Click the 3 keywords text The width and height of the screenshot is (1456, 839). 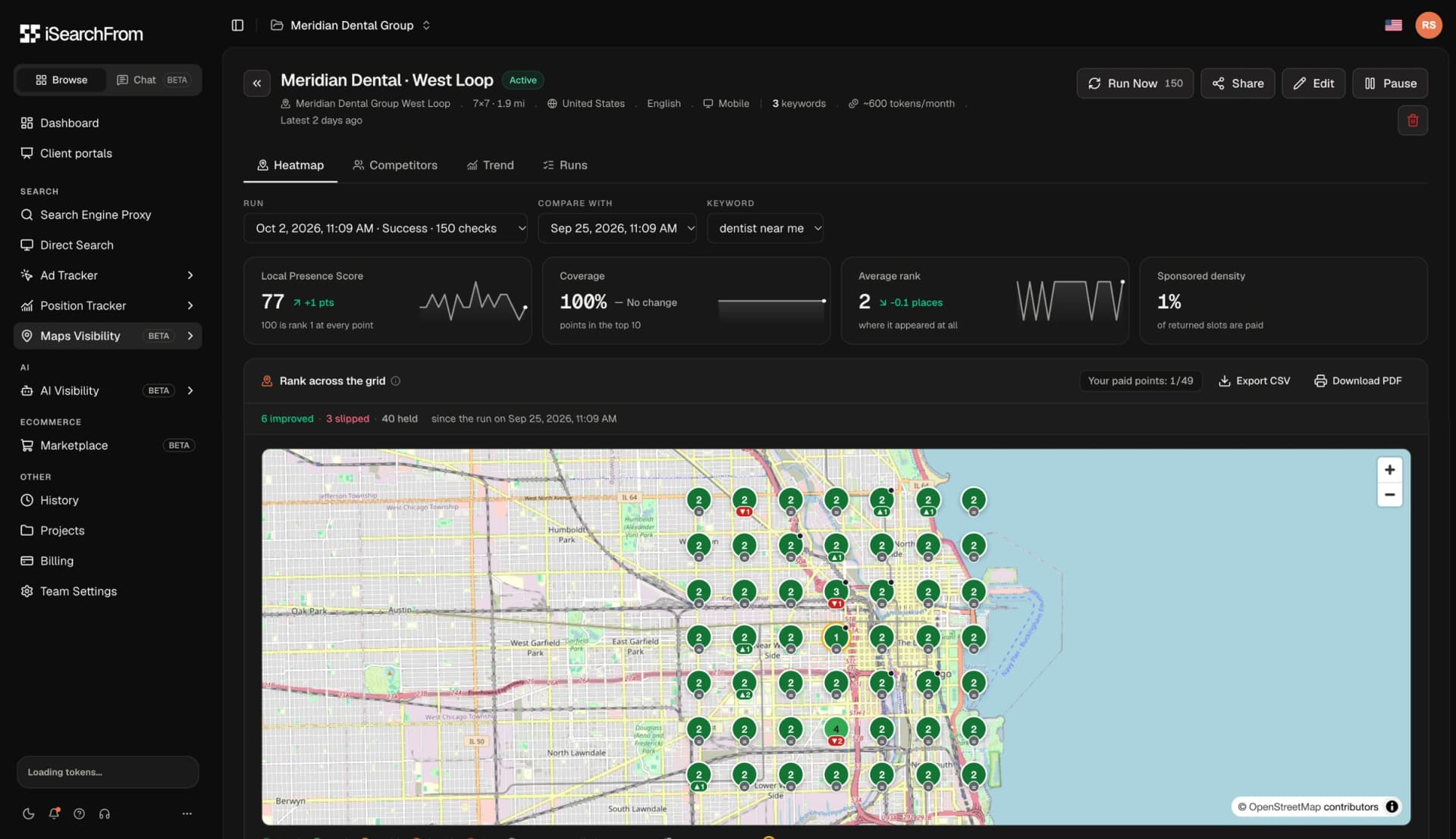799,103
